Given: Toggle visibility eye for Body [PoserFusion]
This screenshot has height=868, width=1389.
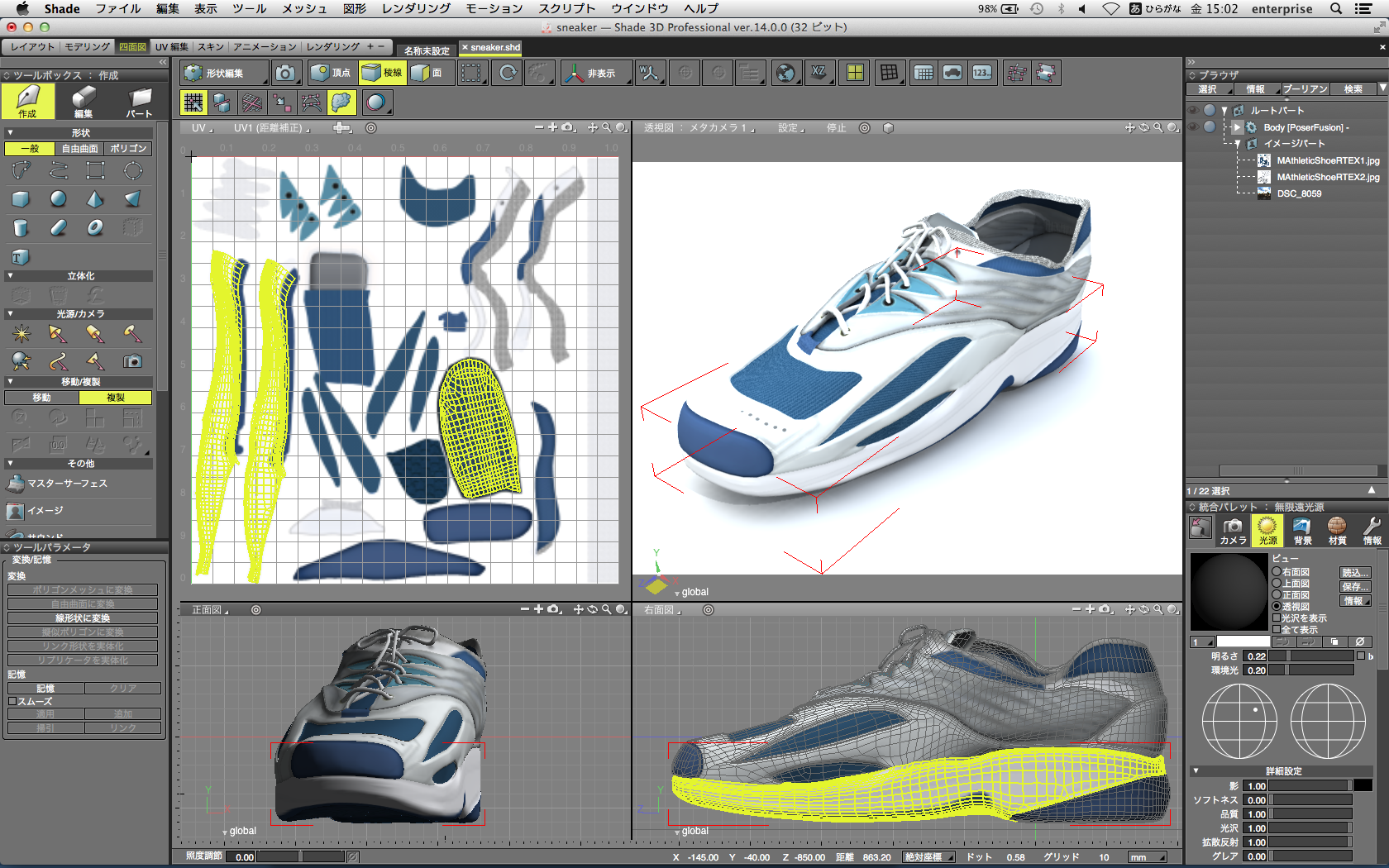Looking at the screenshot, I should [x=1193, y=127].
